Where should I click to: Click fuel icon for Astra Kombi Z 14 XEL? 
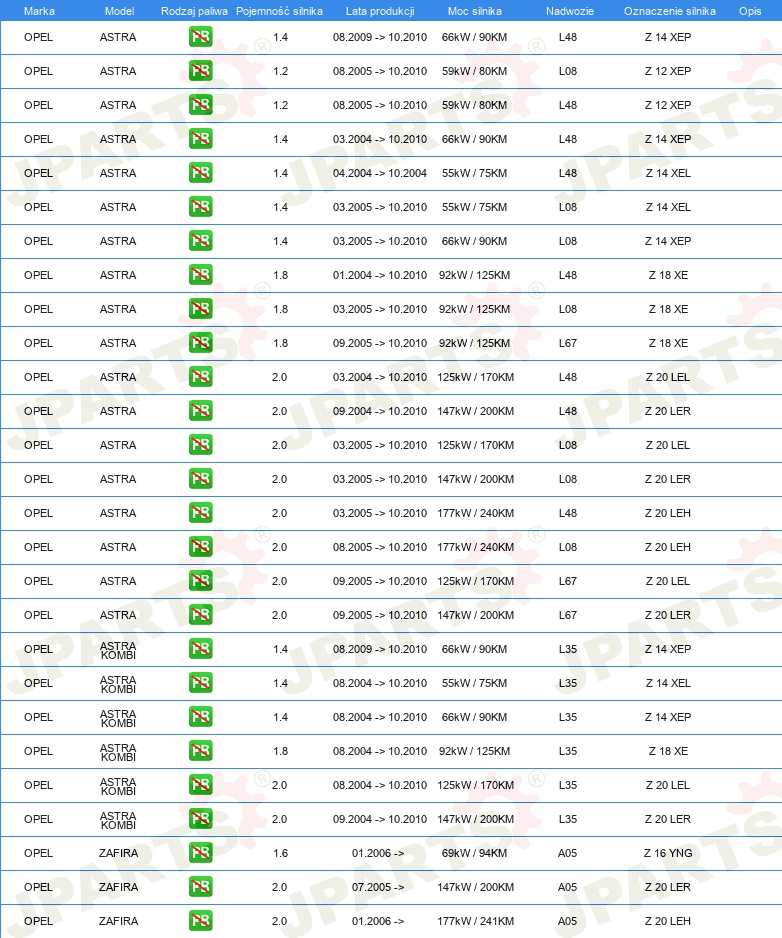coord(200,683)
